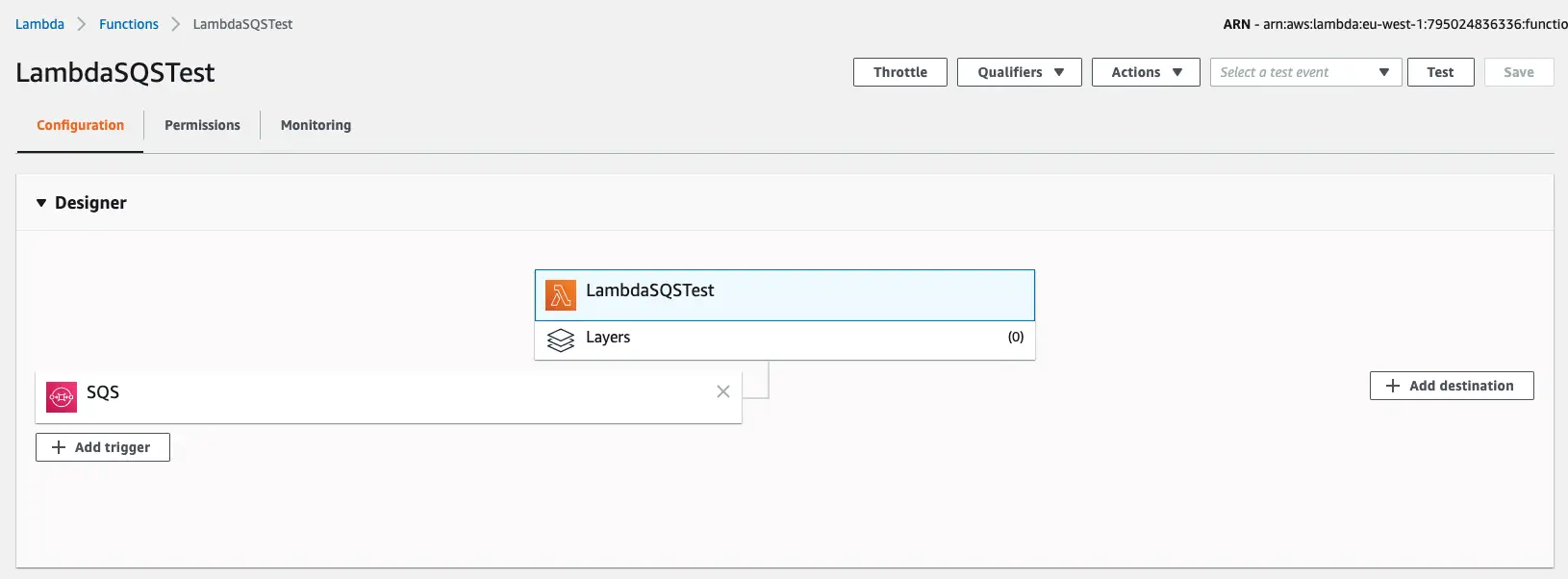Click the orange Lambda logo in the function card
Viewport: 1568px width, 579px height.
point(561,295)
